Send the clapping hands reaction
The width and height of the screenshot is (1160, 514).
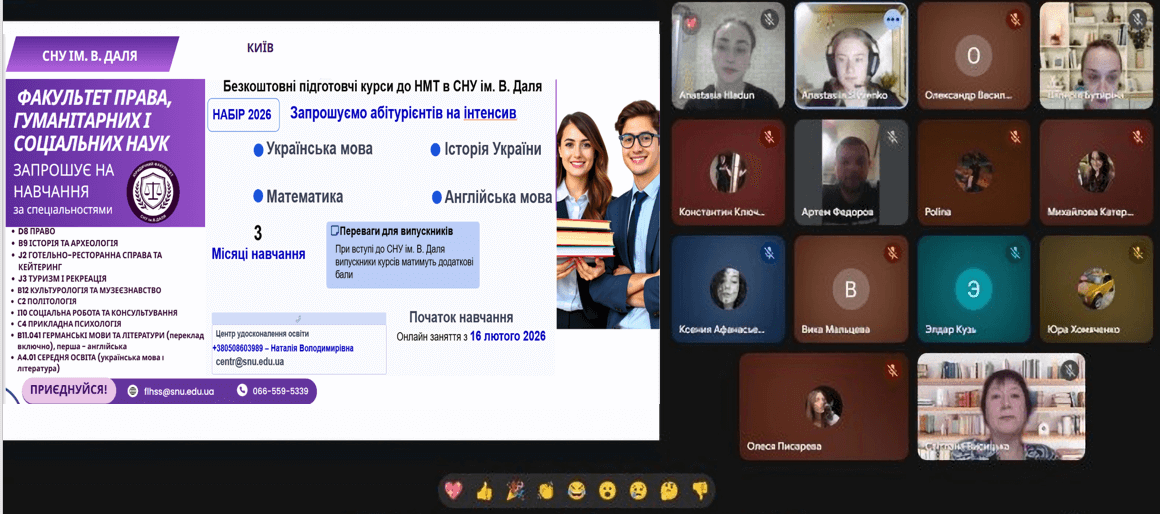[x=546, y=490]
